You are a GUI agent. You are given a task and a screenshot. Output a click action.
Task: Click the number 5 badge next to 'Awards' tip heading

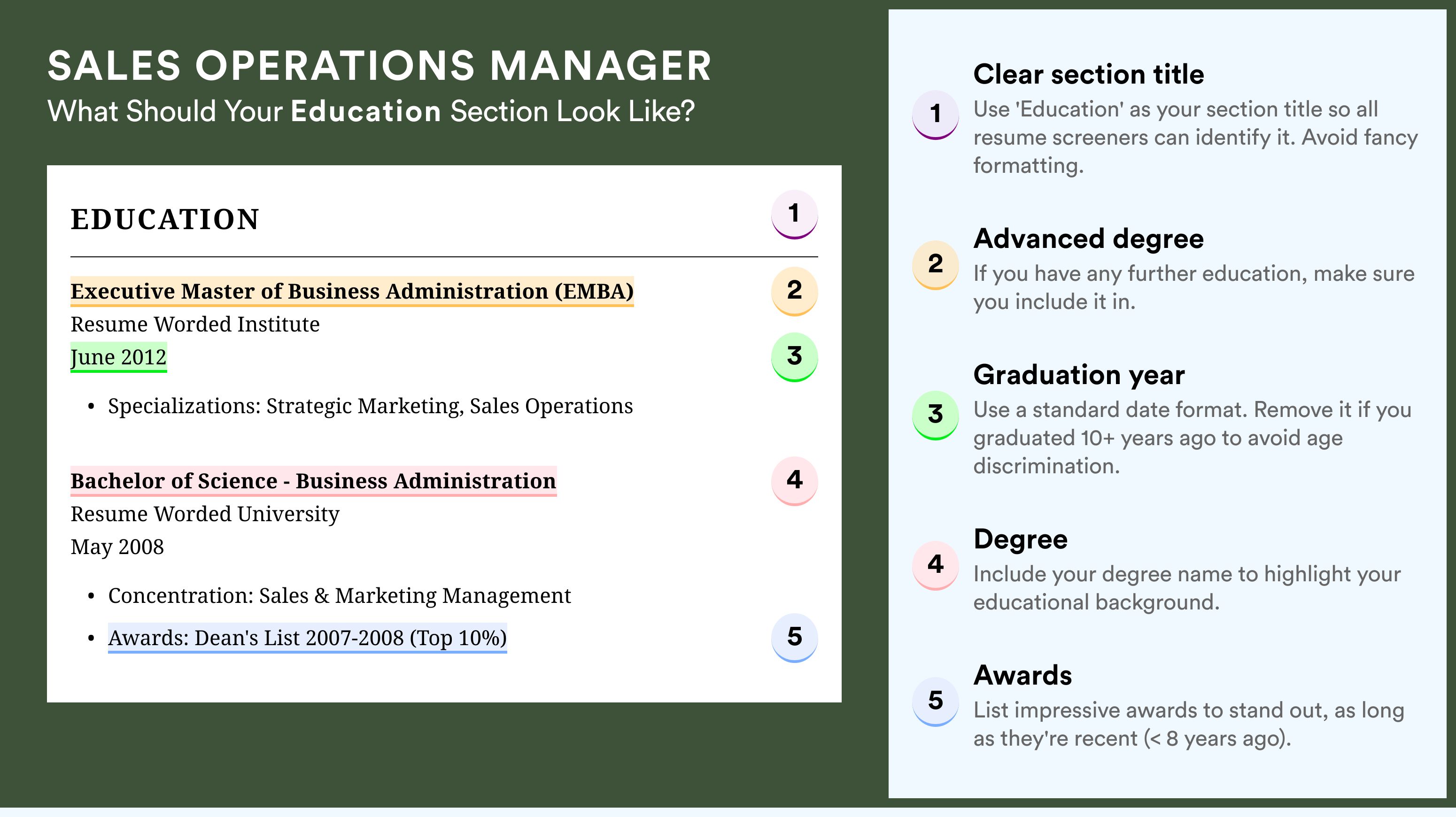pyautogui.click(x=936, y=702)
